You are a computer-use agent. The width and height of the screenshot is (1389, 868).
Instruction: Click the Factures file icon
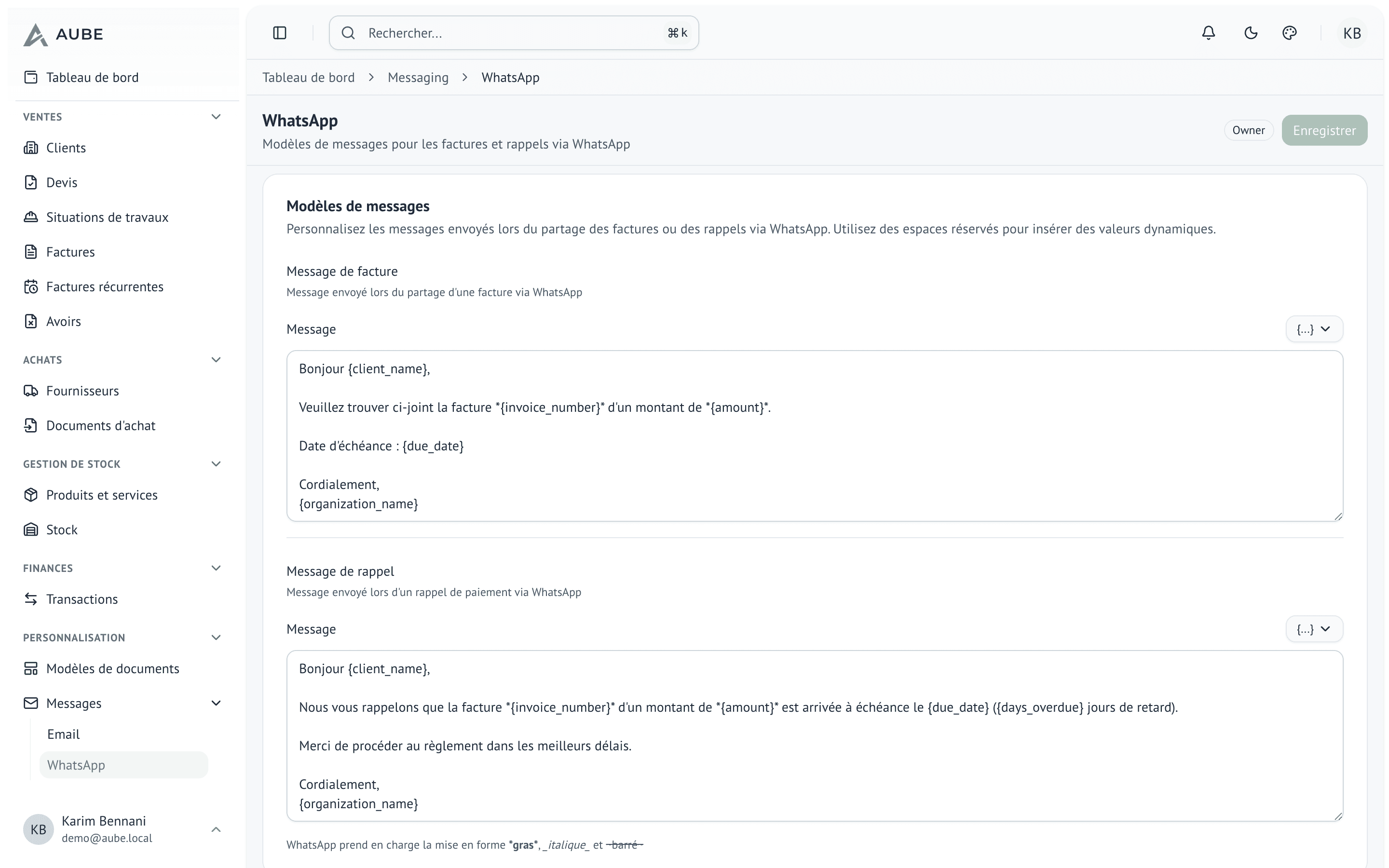click(x=31, y=252)
